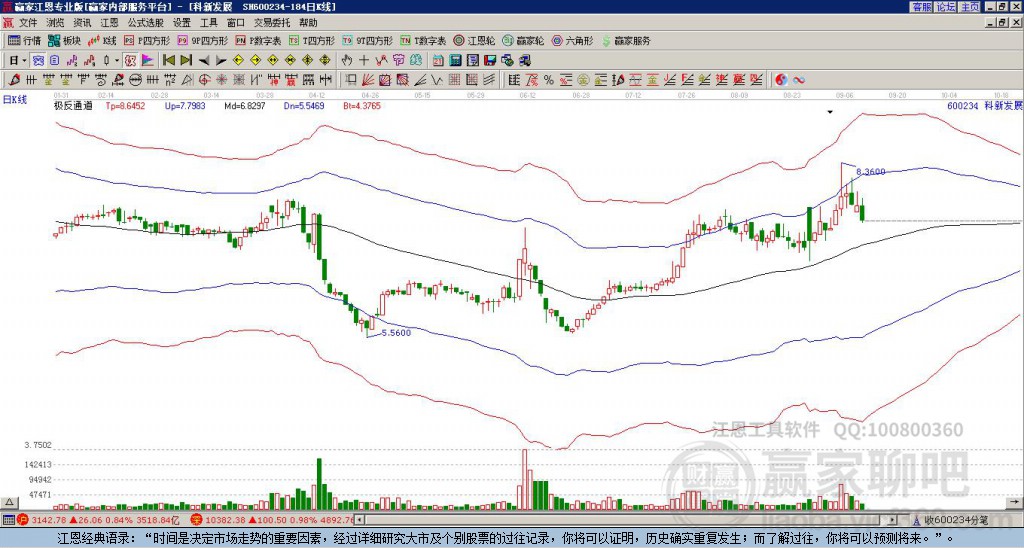Select the percent % tool
The width and height of the screenshot is (1024, 548).
coord(549,80)
